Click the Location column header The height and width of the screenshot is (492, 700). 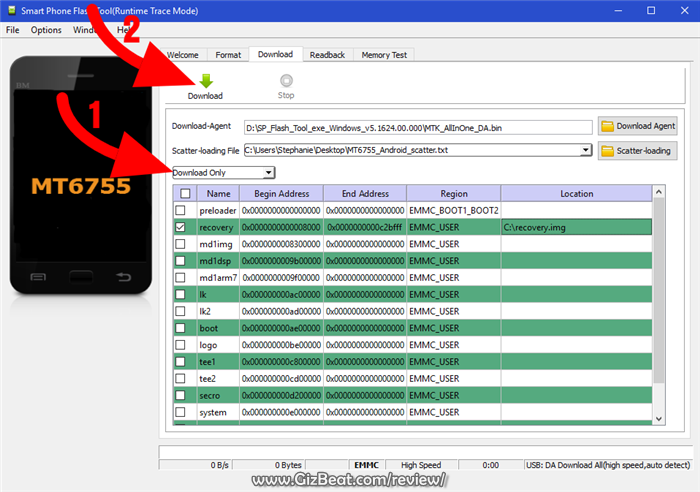coord(576,193)
